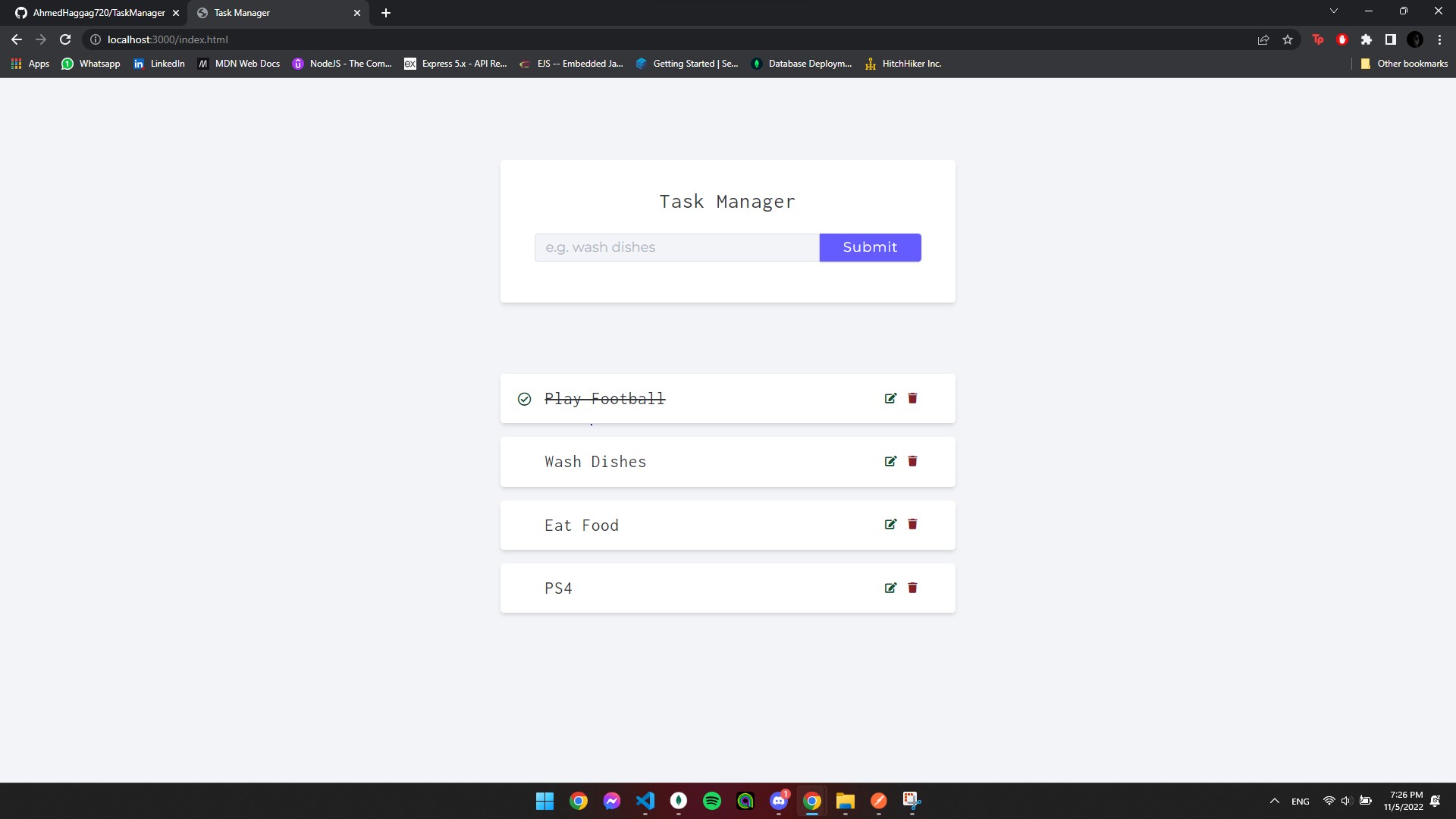Image resolution: width=1456 pixels, height=819 pixels.
Task: Select the Task Manager browser tab
Action: point(273,13)
